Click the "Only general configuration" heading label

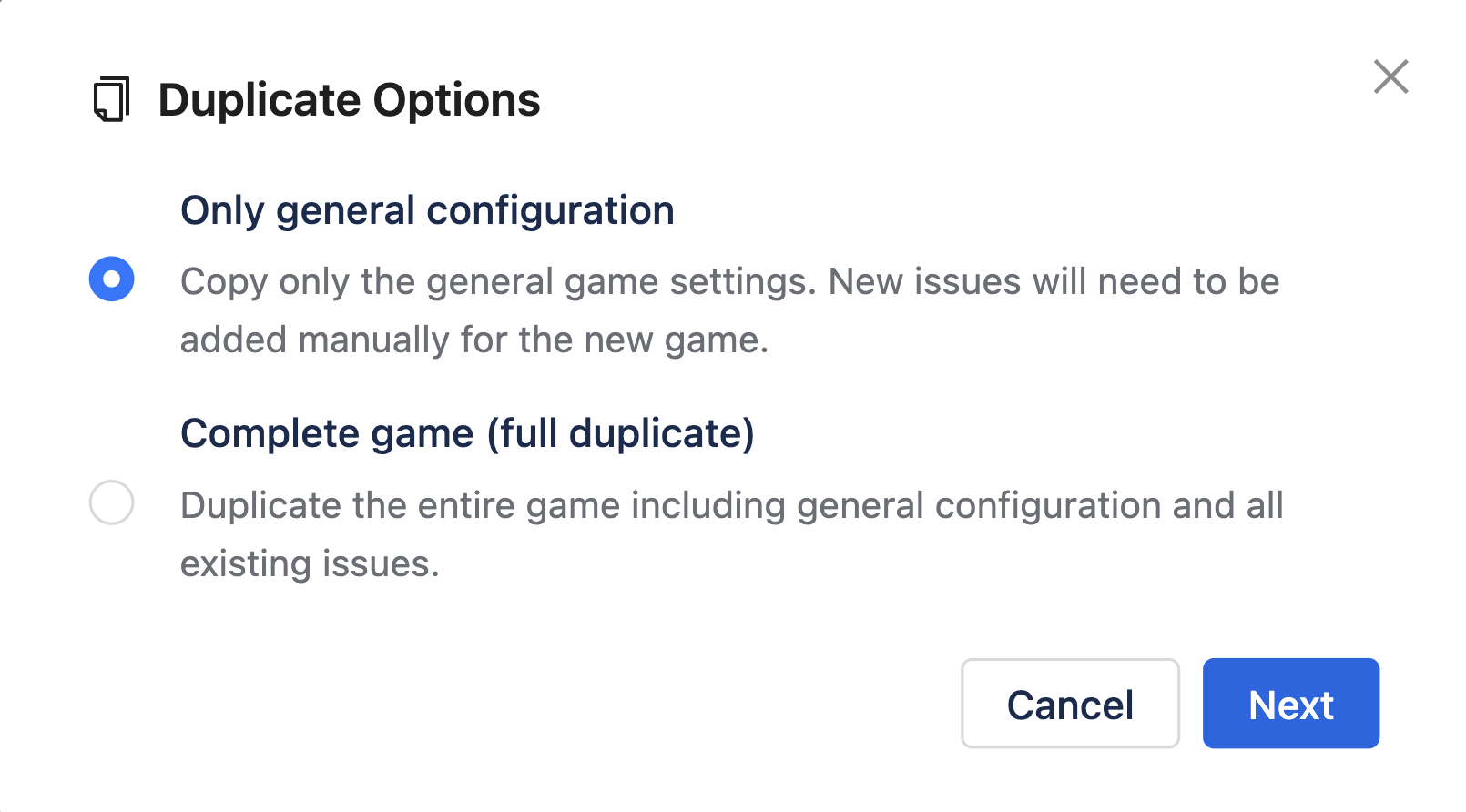(x=427, y=210)
